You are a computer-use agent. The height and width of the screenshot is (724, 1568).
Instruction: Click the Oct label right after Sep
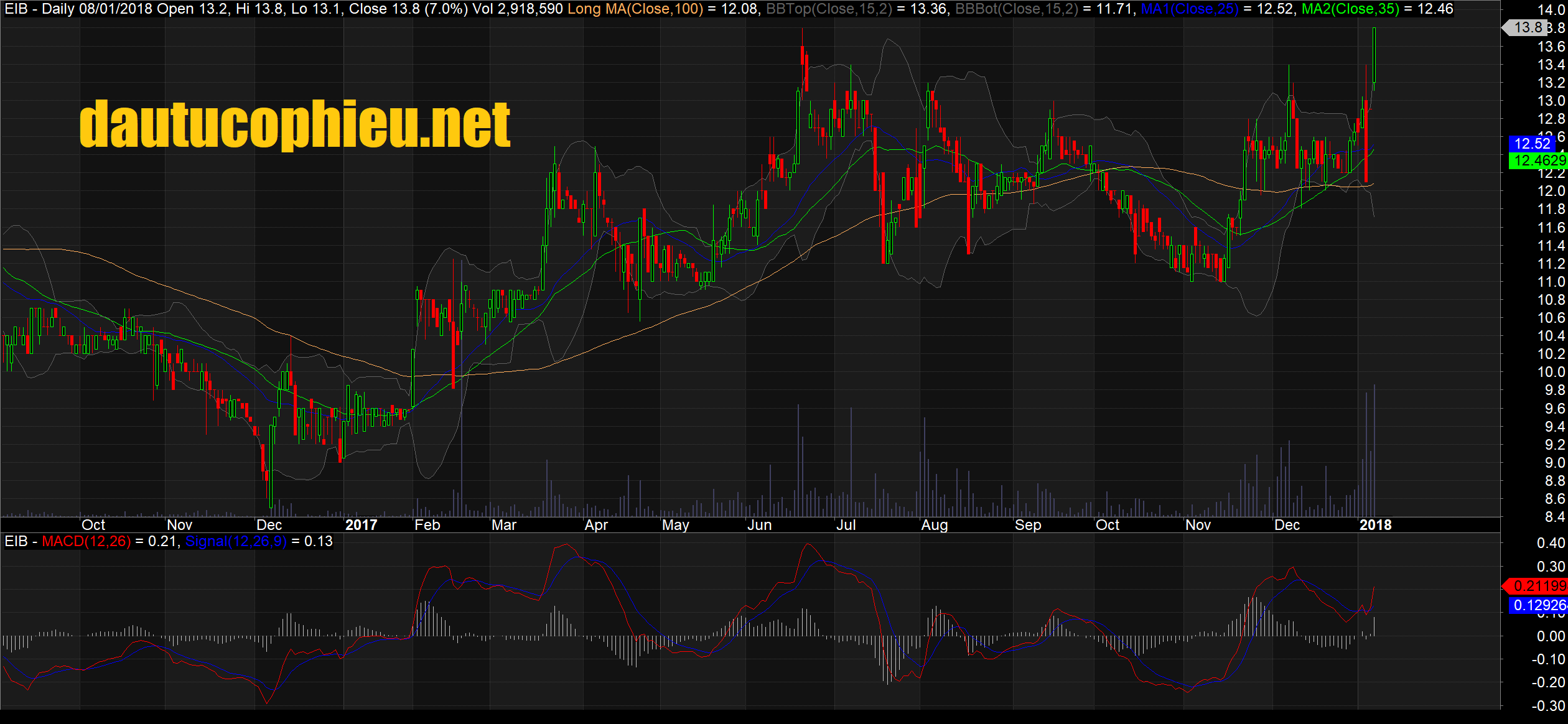(x=1108, y=525)
